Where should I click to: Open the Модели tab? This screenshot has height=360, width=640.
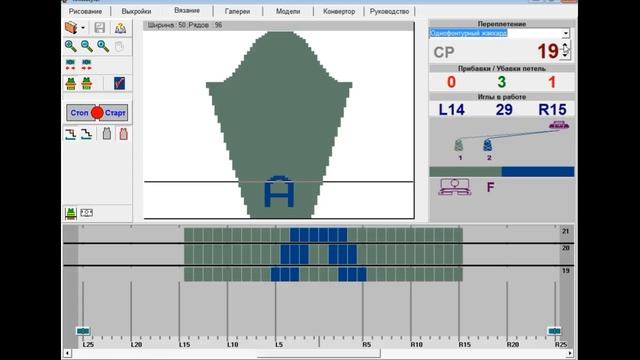click(x=288, y=11)
